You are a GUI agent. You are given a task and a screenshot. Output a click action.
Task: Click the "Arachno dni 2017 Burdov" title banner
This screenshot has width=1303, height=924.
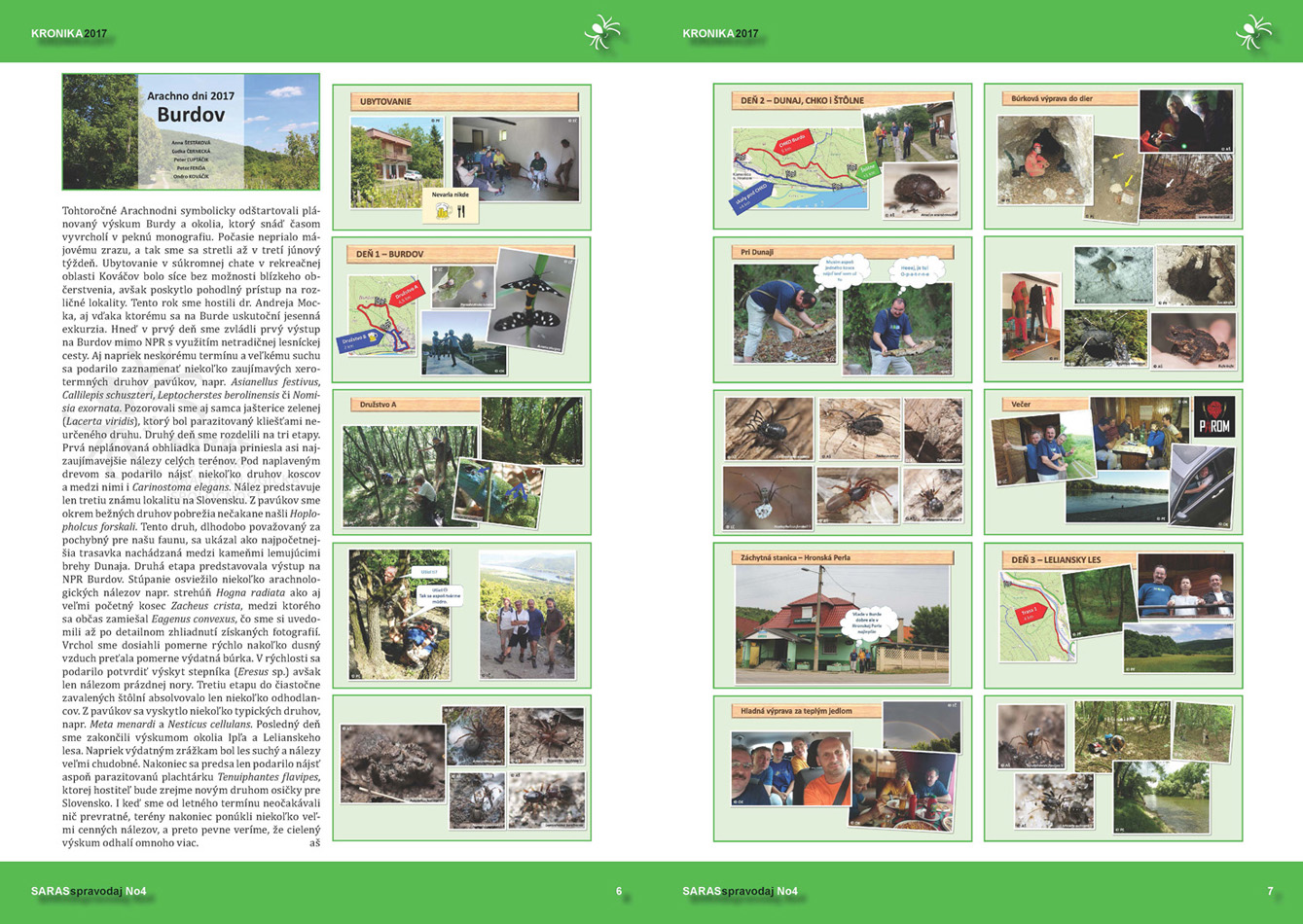[x=191, y=131]
